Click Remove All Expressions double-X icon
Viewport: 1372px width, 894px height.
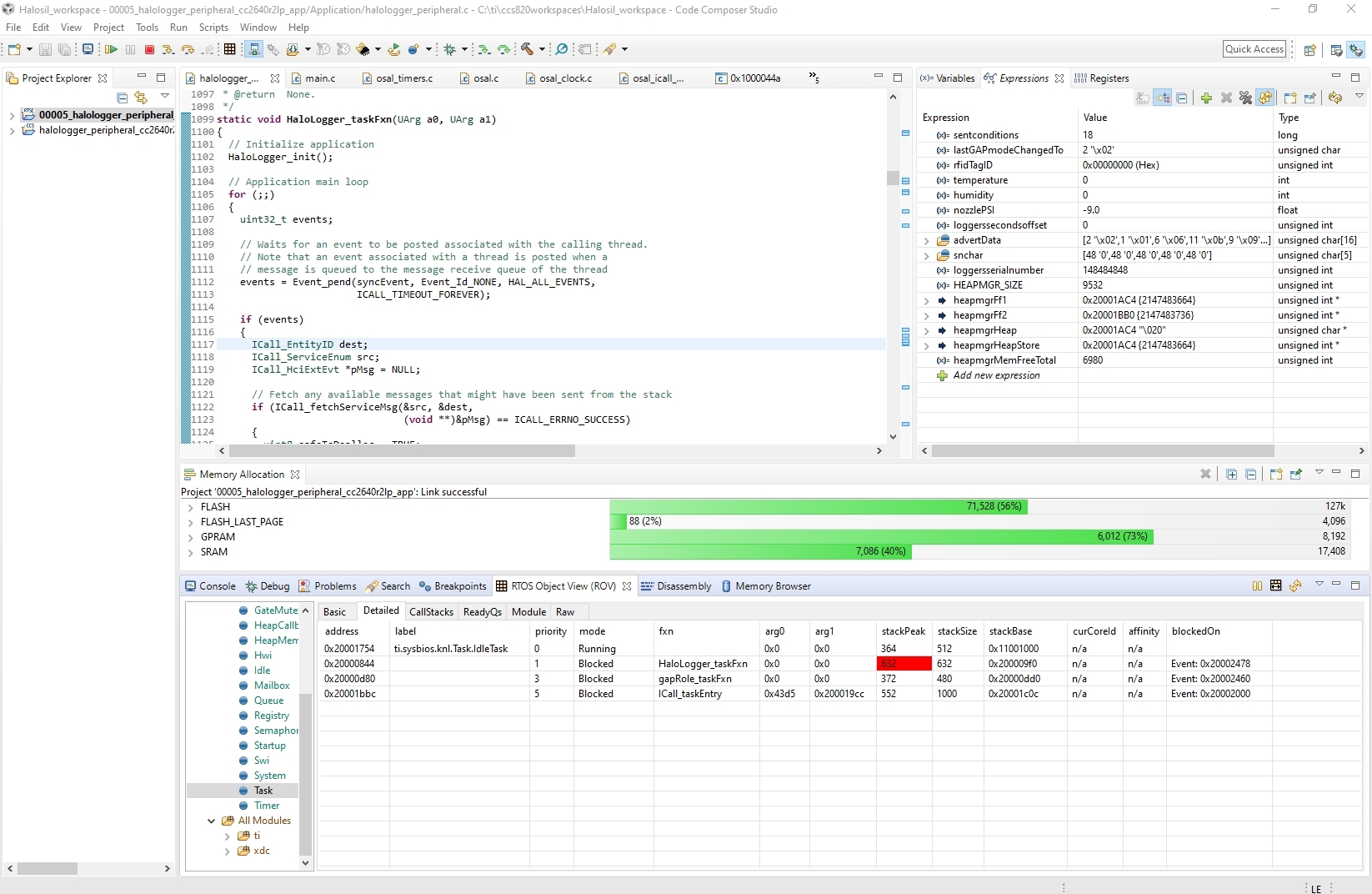1245,98
